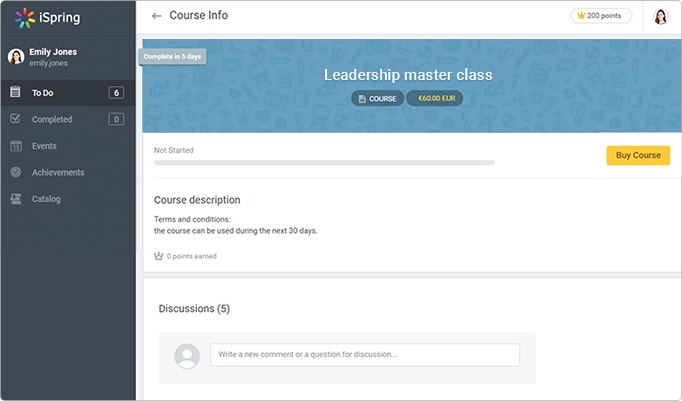Open the profile avatar in top right corner
Screen dimensions: 682x401
661,17
